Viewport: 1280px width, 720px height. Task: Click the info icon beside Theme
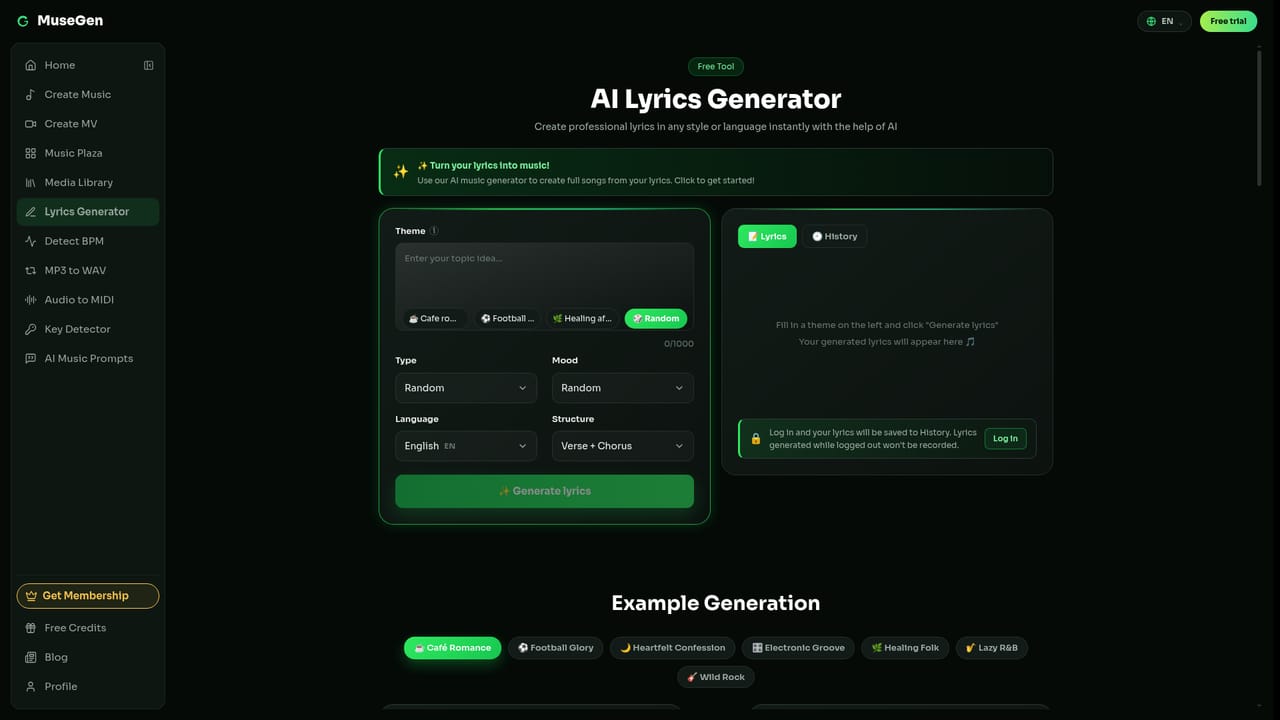(x=434, y=231)
